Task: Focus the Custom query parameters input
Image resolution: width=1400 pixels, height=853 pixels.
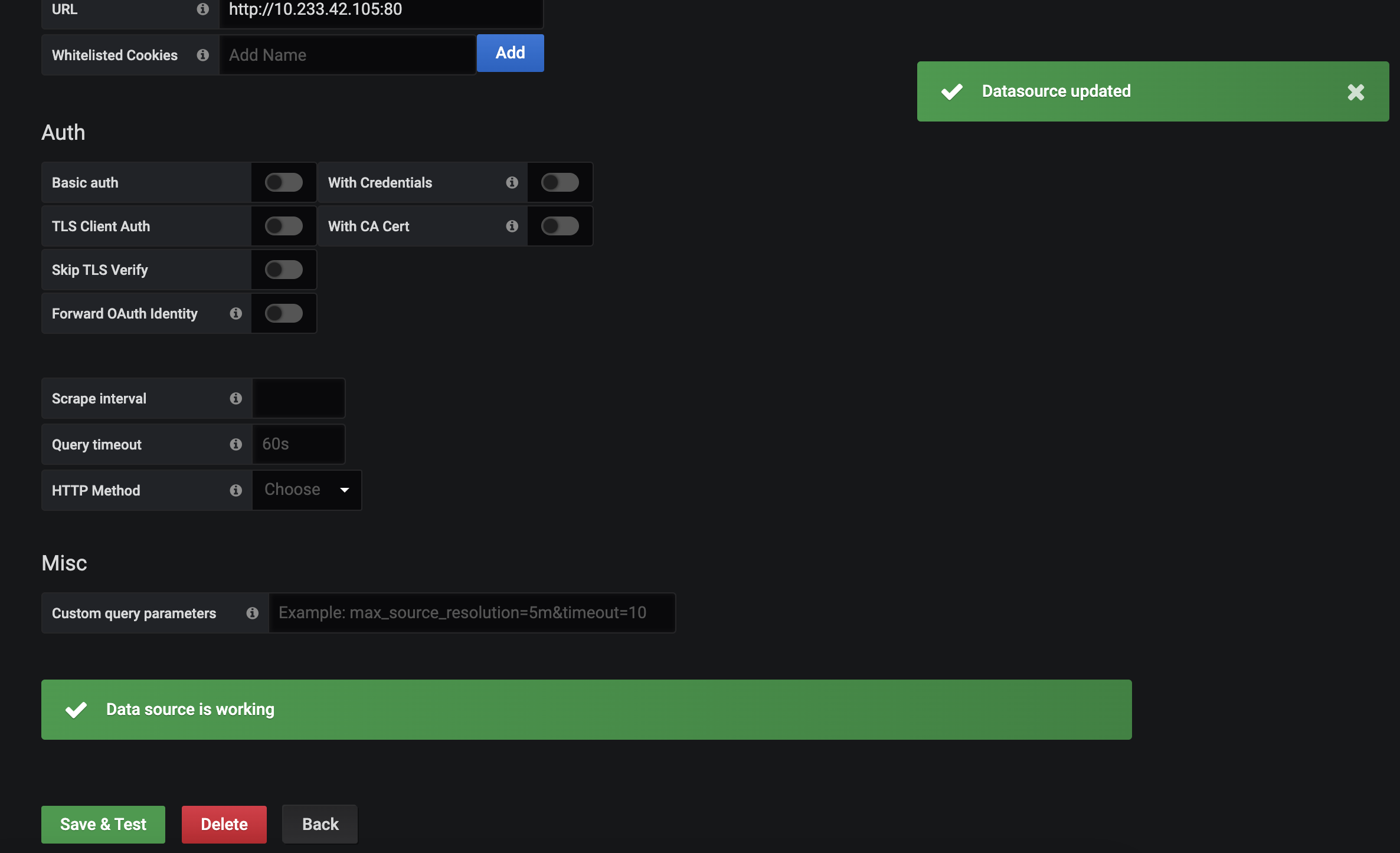Action: click(471, 613)
